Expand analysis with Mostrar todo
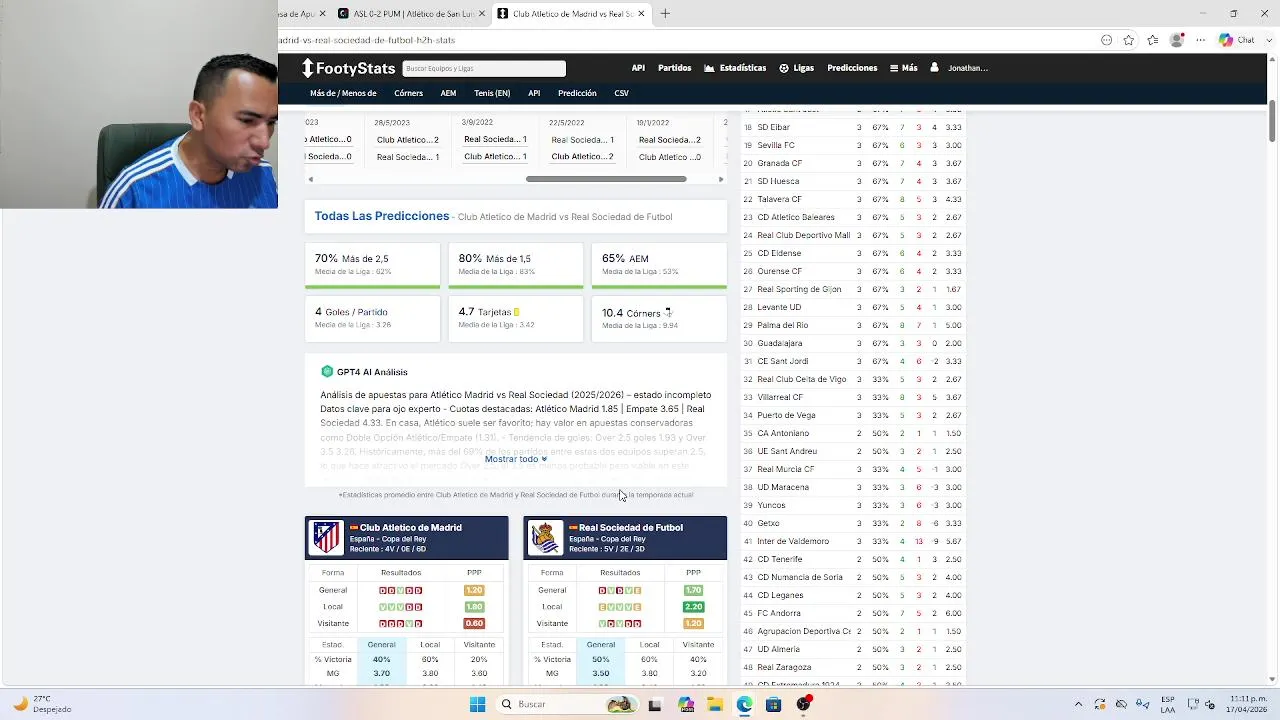Viewport: 1280px width, 720px height. (x=516, y=459)
